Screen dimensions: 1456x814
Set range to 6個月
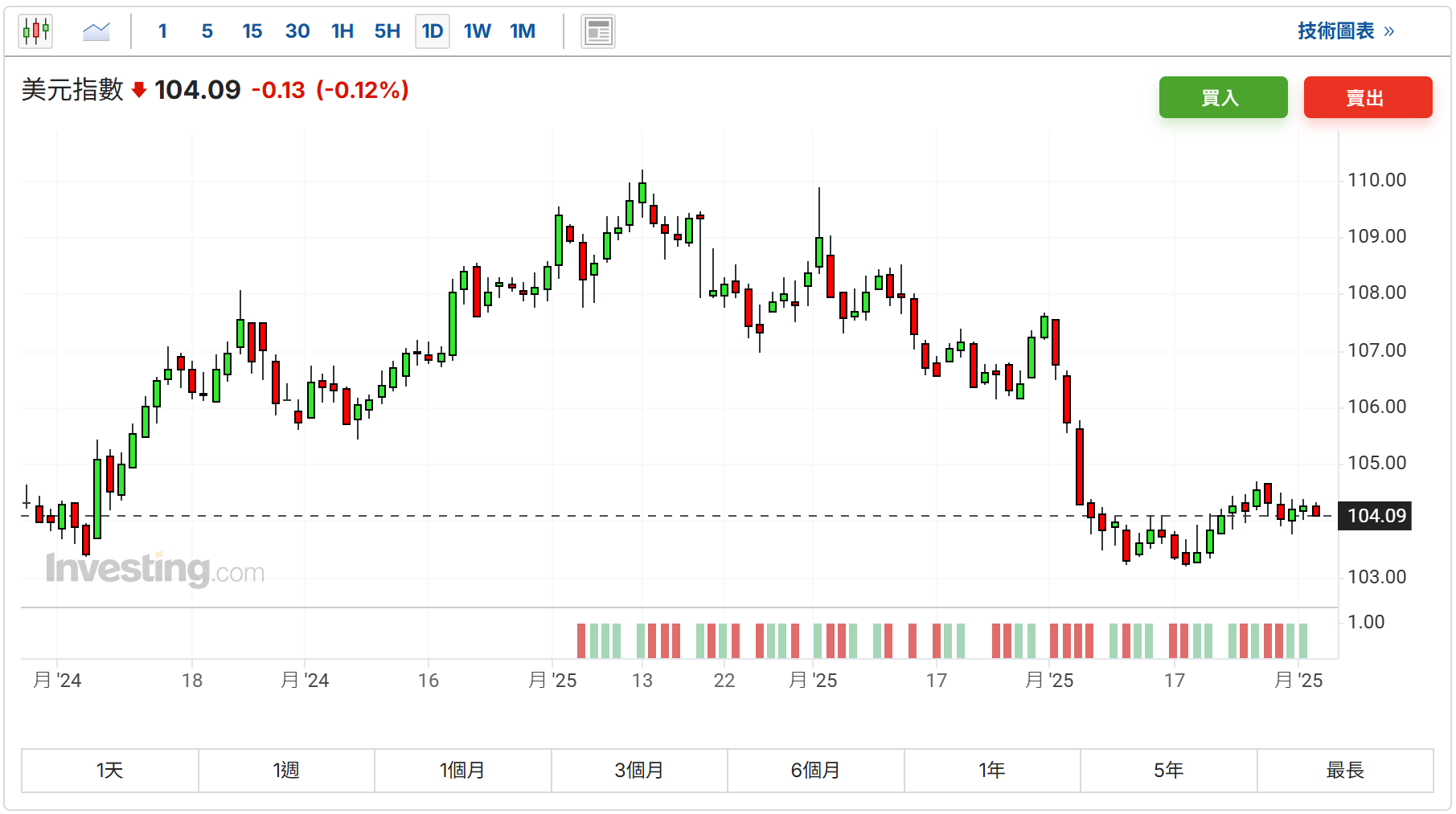point(816,771)
